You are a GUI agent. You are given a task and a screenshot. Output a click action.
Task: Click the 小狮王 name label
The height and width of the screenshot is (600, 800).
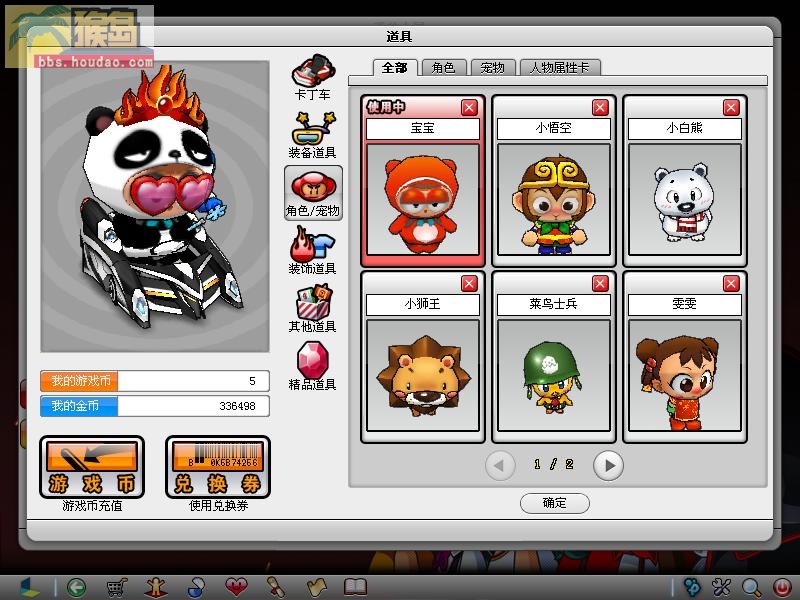point(423,305)
